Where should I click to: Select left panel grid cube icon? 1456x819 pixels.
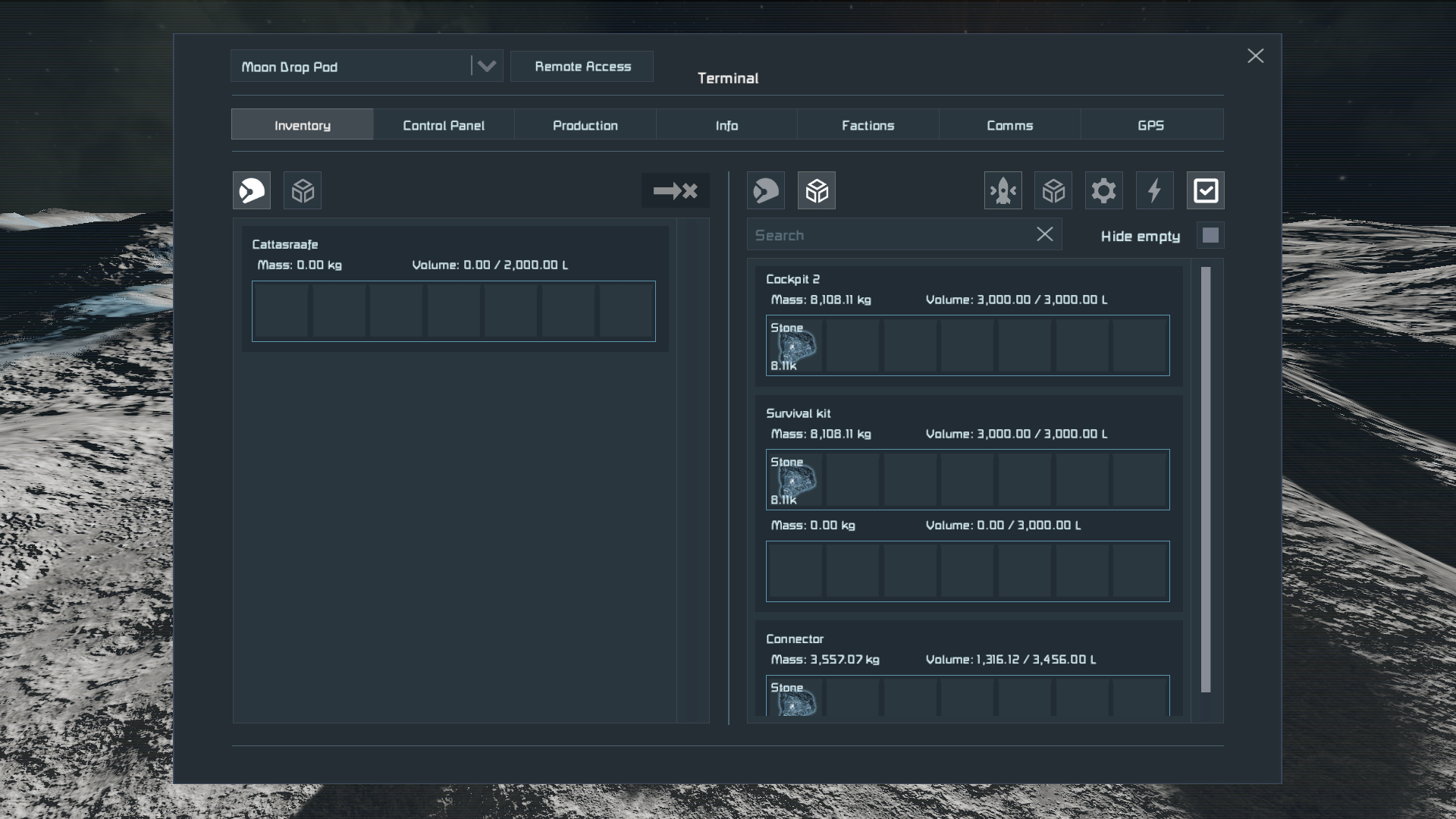click(x=303, y=190)
